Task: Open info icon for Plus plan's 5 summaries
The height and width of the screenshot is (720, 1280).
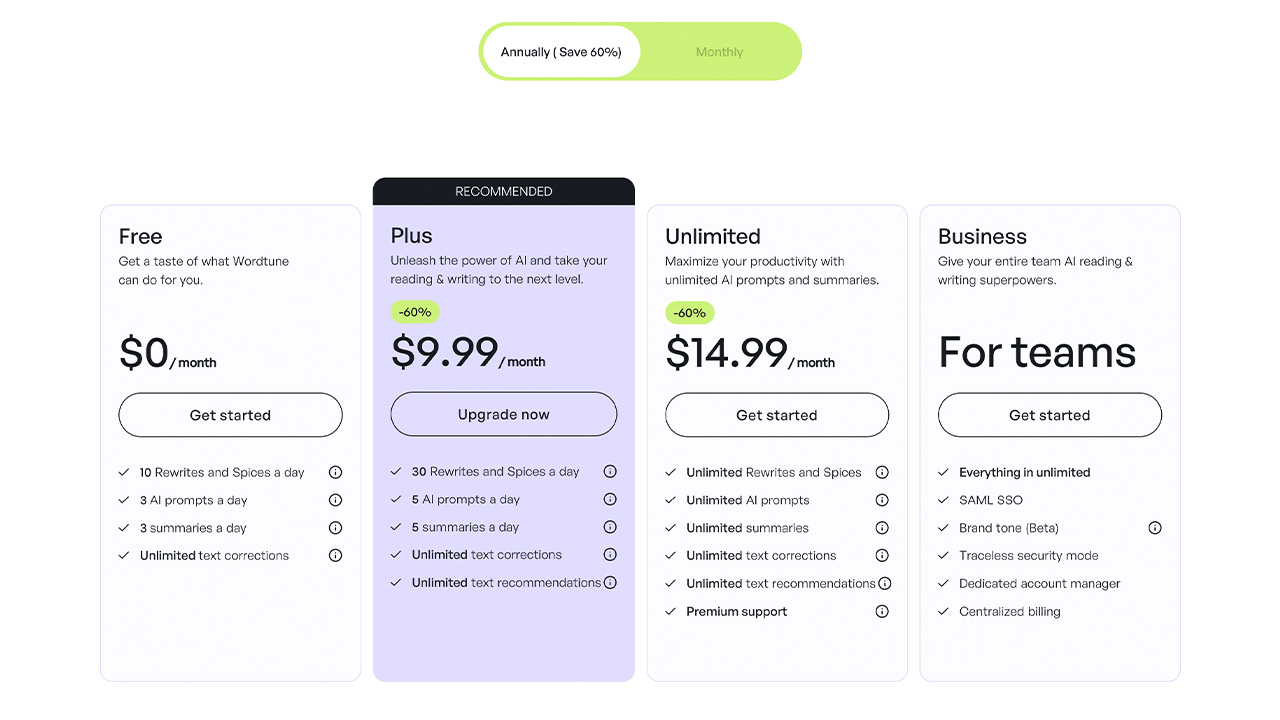Action: (610, 527)
